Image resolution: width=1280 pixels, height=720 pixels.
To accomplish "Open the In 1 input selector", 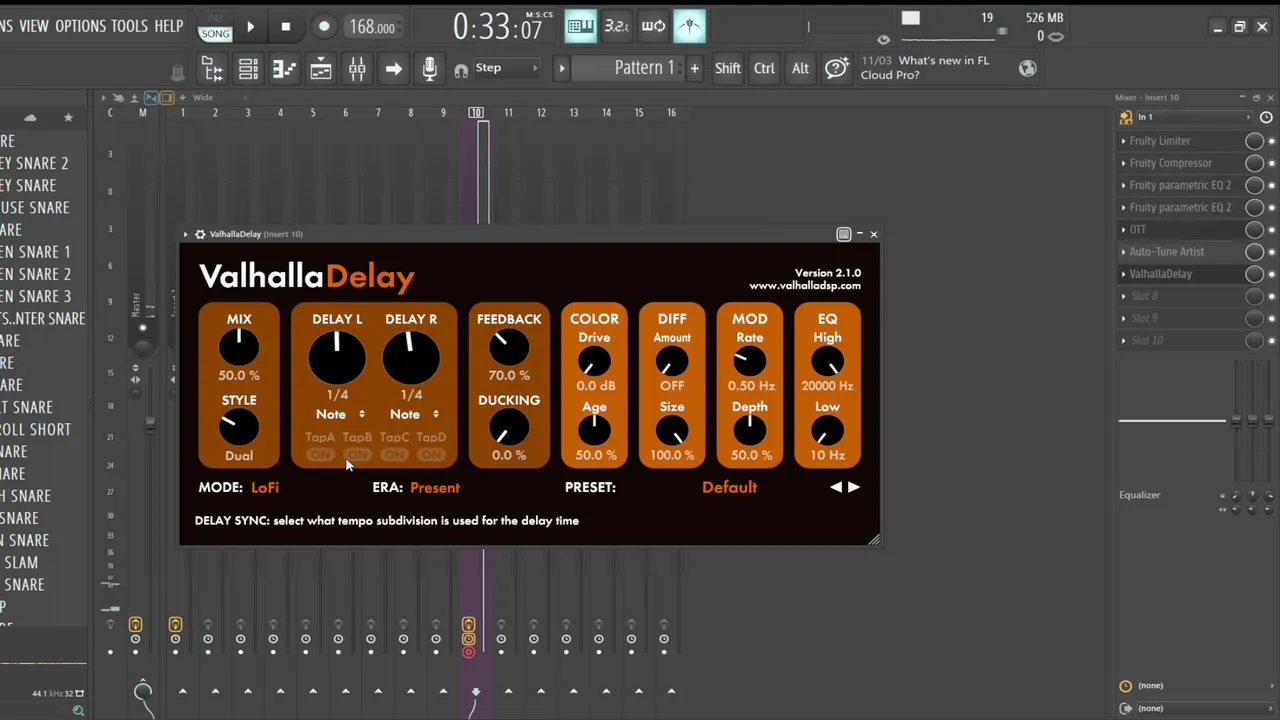I will pos(1195,117).
